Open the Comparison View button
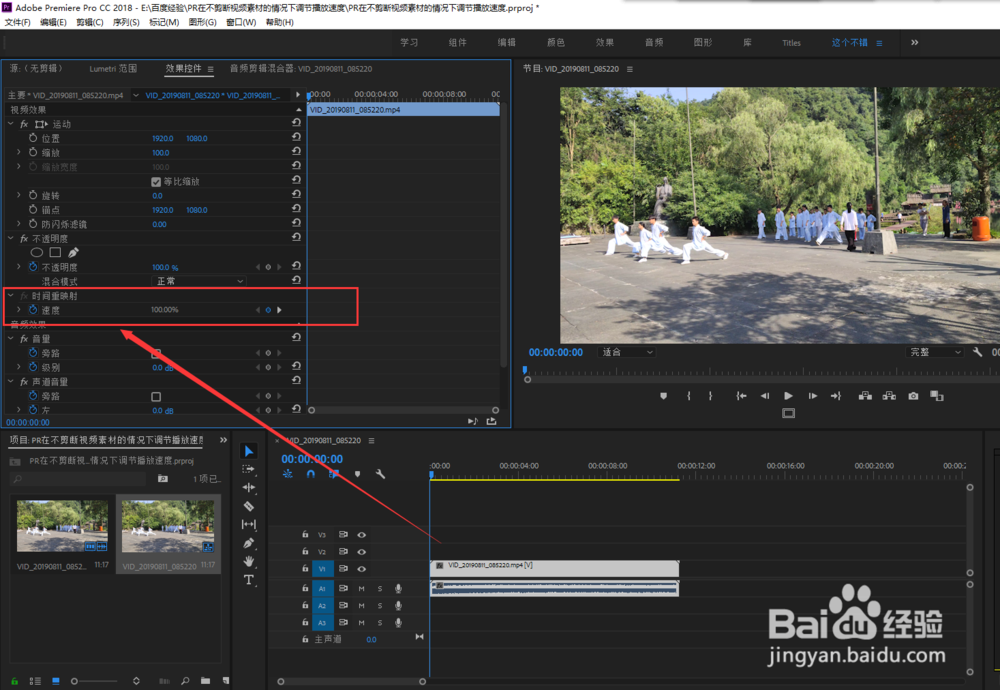Screen dimensions: 1000x690 (937, 396)
